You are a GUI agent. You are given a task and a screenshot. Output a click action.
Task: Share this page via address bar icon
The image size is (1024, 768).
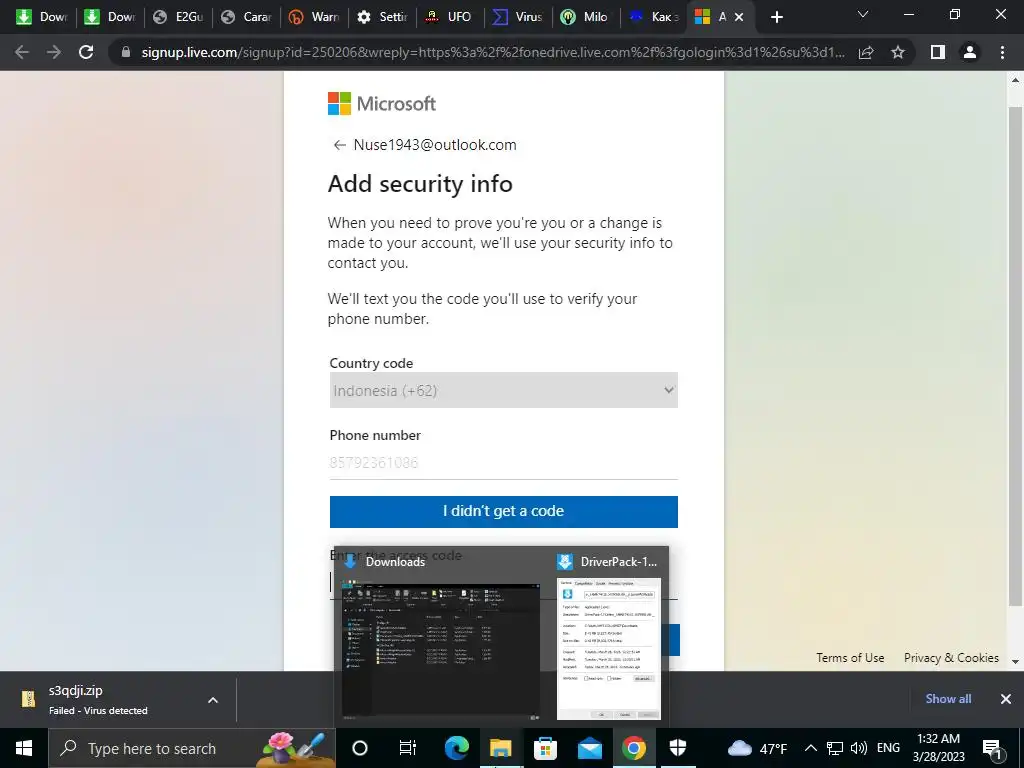pos(866,52)
